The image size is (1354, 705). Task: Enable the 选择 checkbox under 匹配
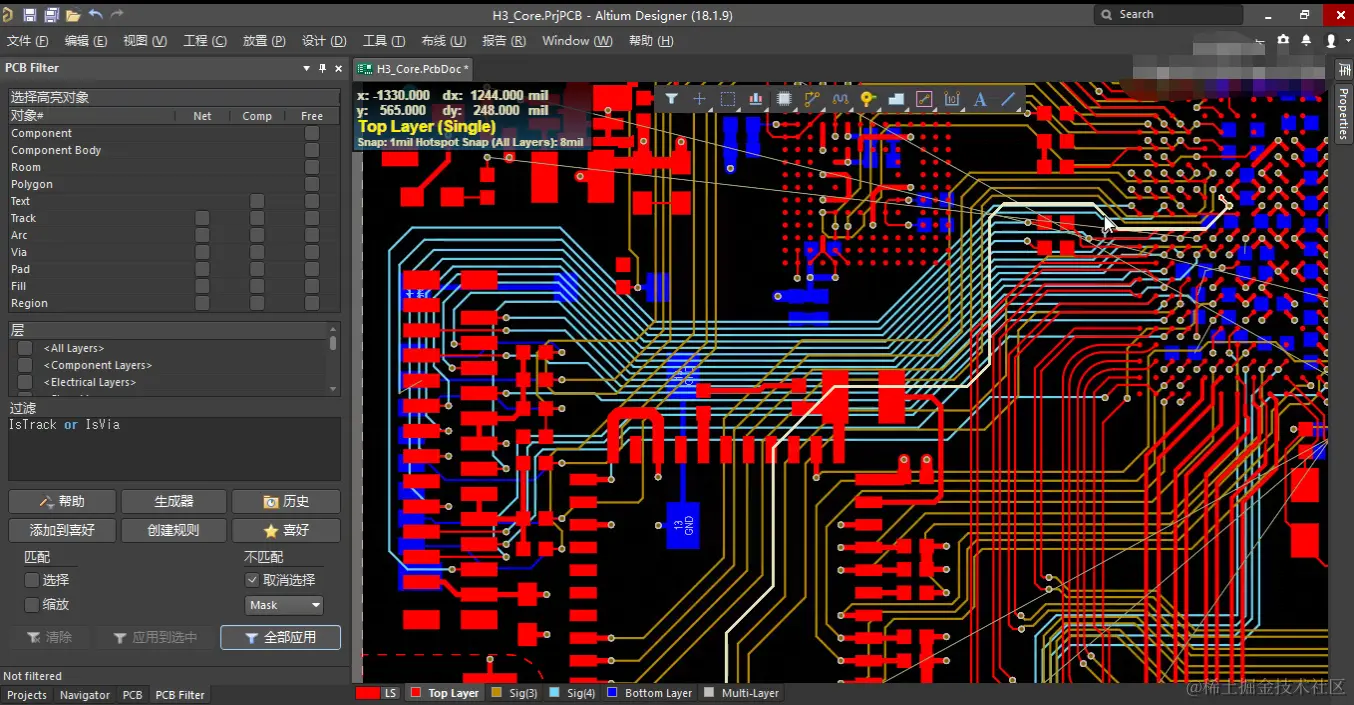(32, 580)
